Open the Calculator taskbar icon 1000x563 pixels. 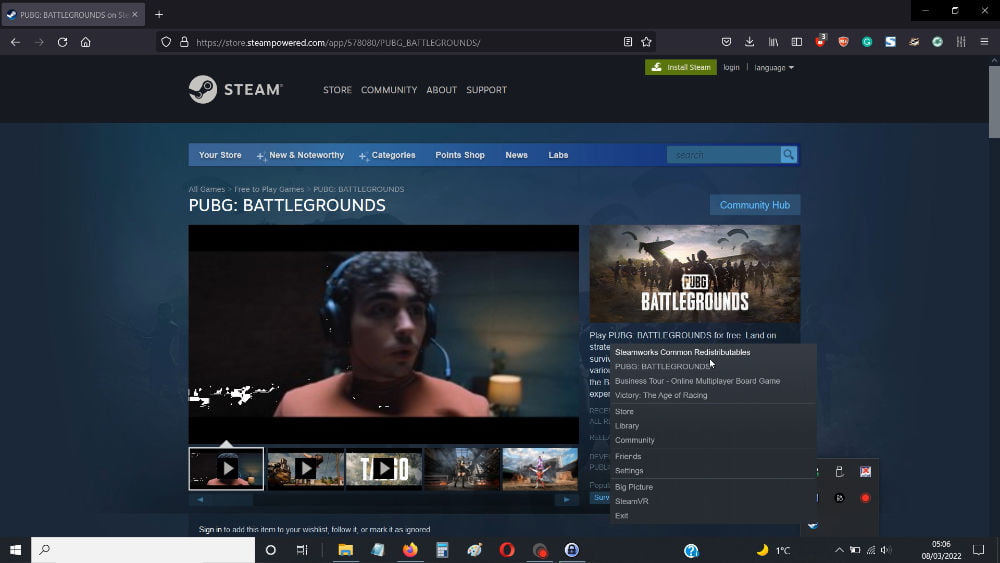(442, 550)
